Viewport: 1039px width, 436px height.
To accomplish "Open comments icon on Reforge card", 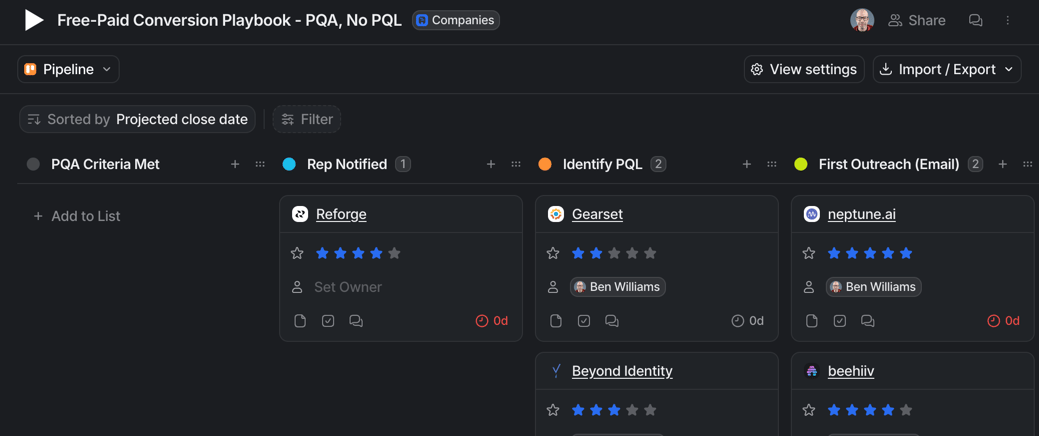I will [x=356, y=321].
